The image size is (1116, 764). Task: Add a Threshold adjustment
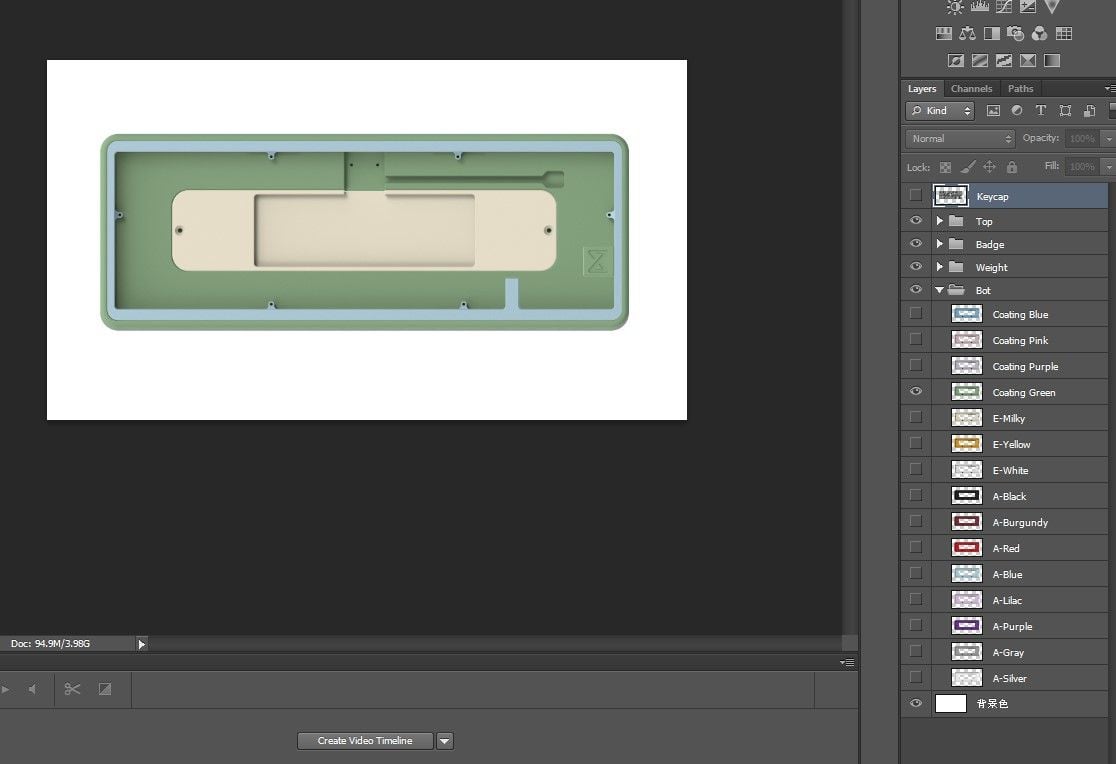tap(1004, 61)
